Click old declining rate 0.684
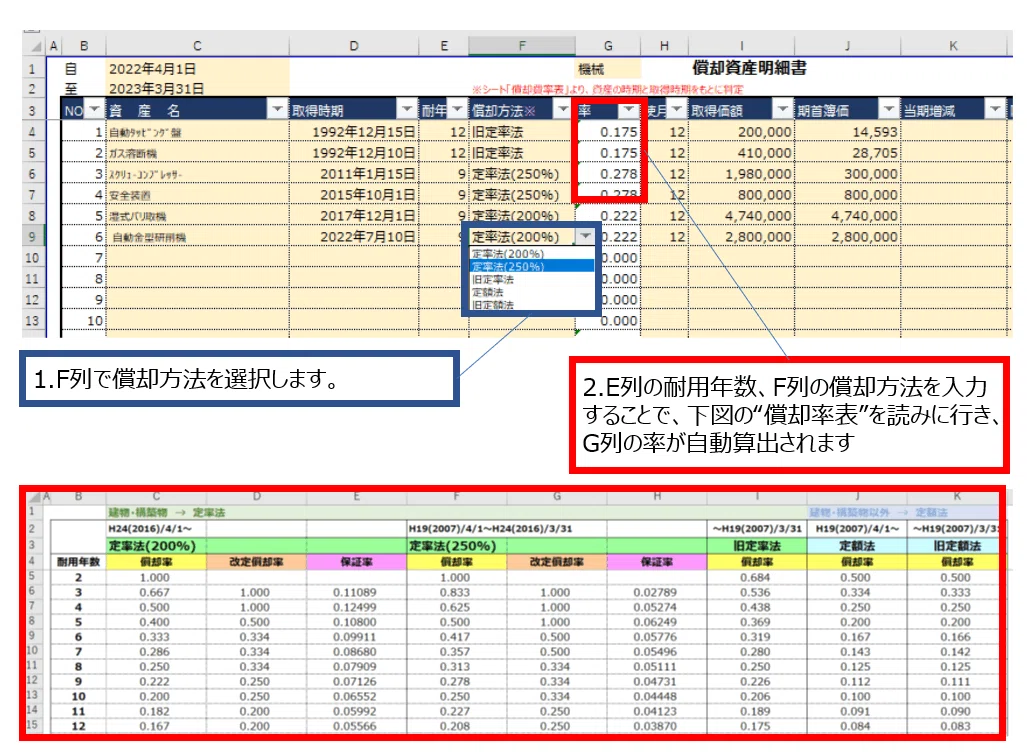 click(x=755, y=578)
